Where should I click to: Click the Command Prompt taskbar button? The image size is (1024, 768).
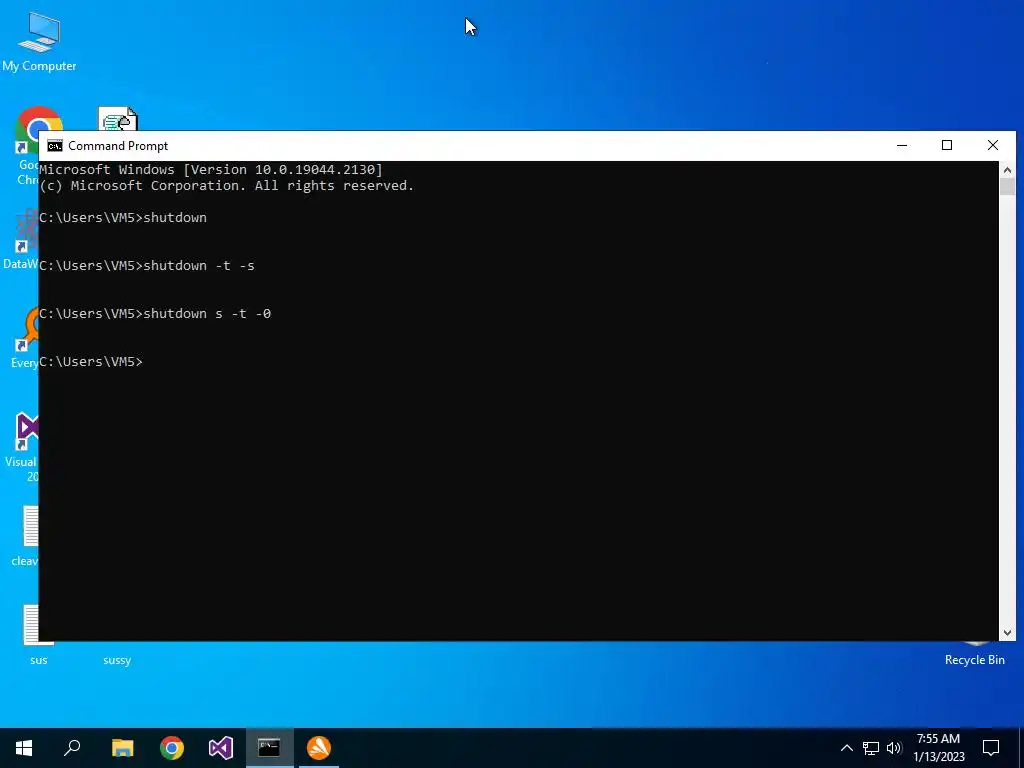coord(270,748)
